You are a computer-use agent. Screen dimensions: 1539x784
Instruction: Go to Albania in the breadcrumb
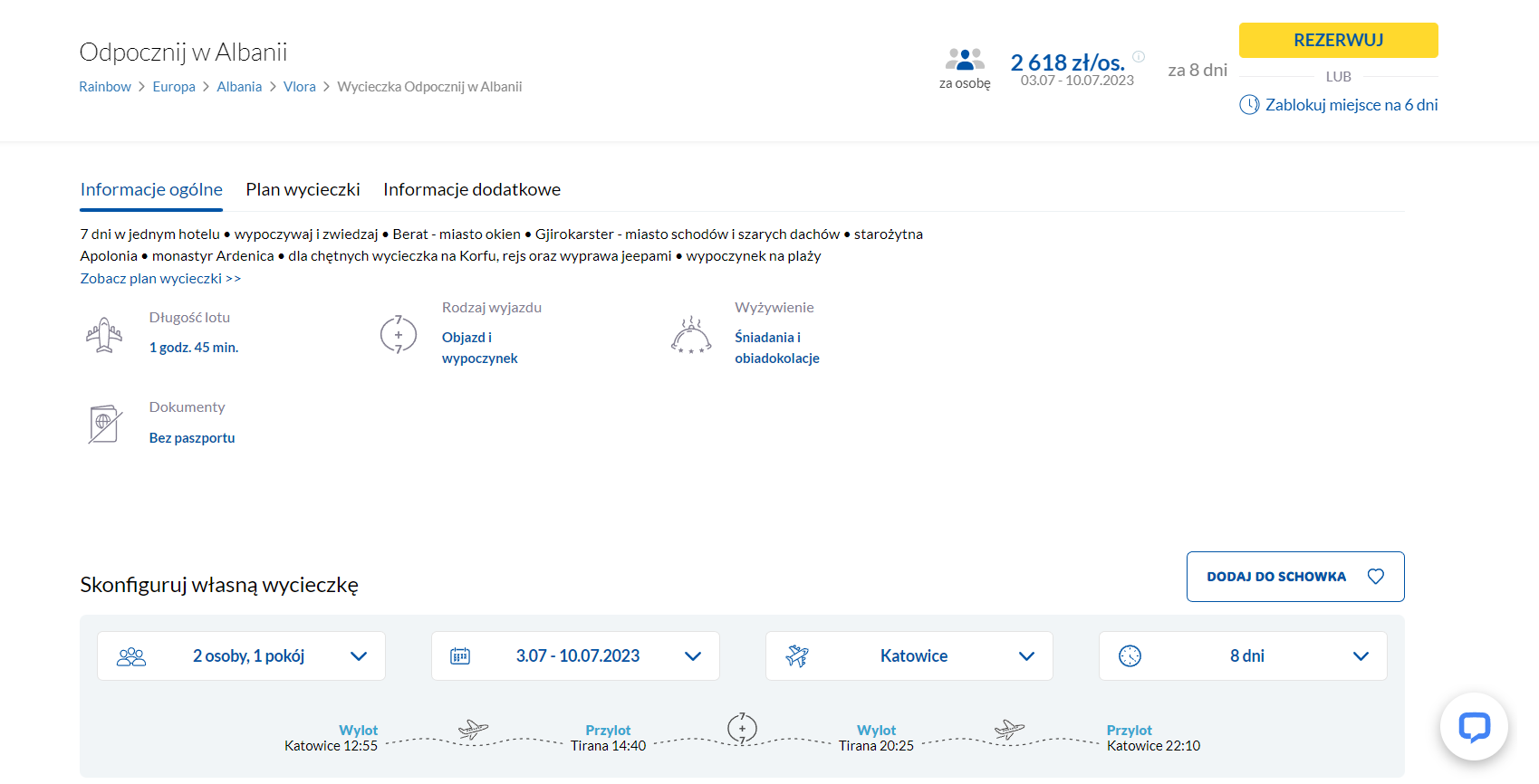click(x=239, y=87)
